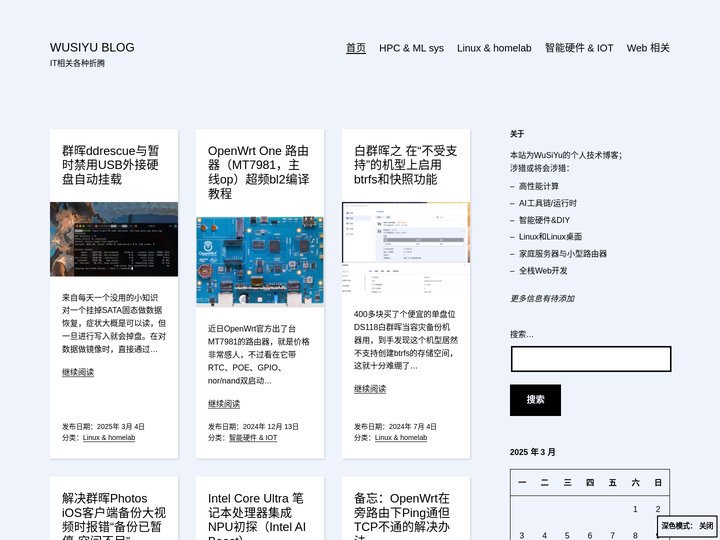Viewport: 720px width, 540px height.
Task: Click the 智能硬件&DIY list item
Action: 544,220
